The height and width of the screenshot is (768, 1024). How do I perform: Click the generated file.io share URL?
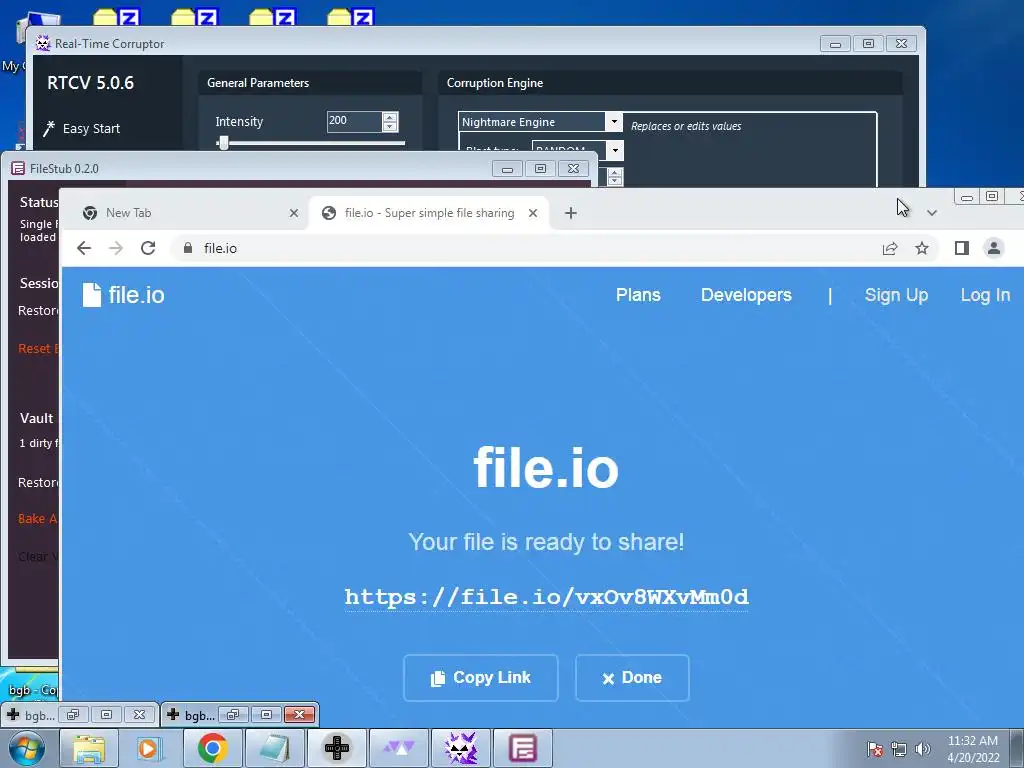547,597
